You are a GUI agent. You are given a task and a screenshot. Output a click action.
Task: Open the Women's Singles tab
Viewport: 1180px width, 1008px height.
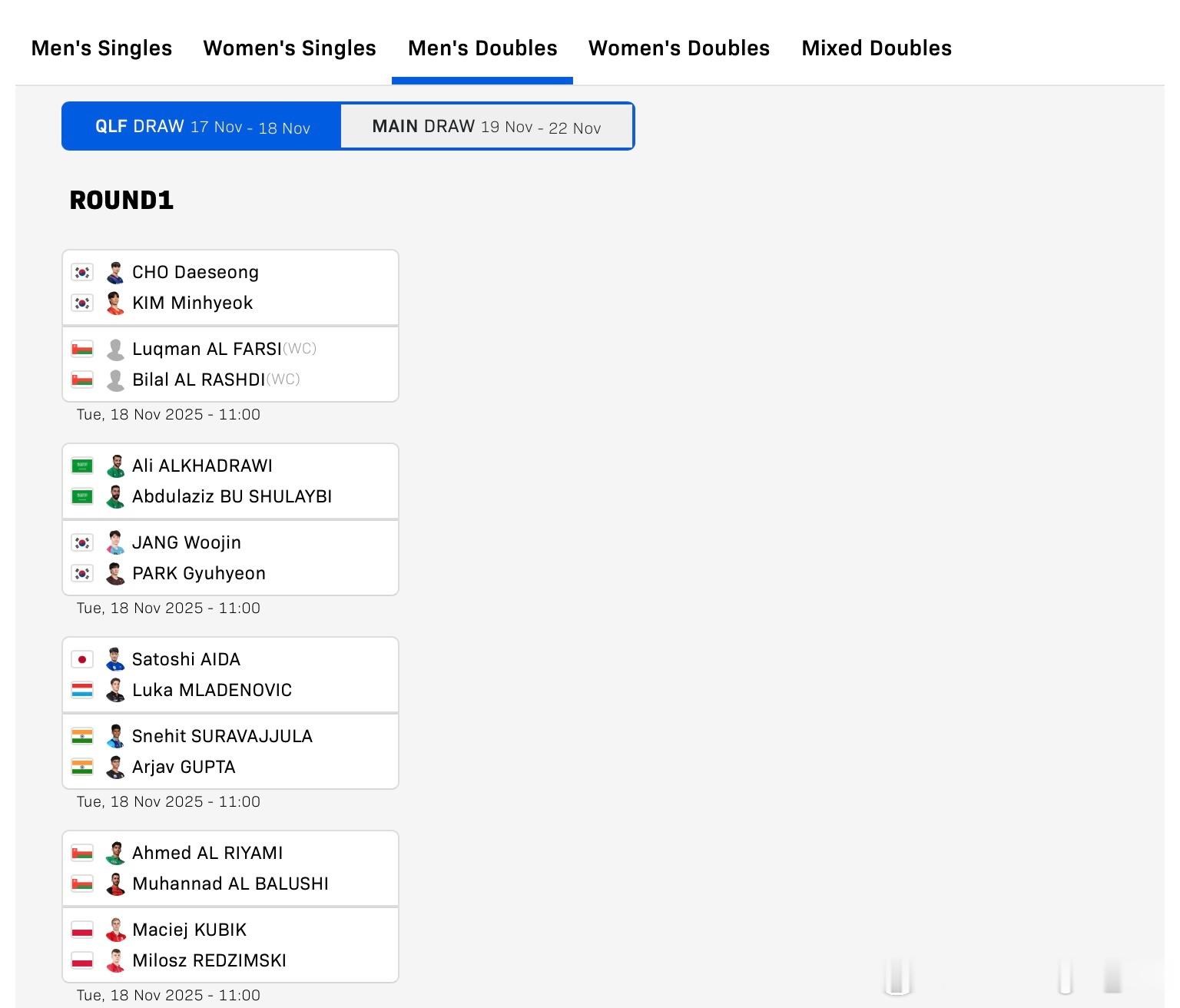[x=290, y=48]
